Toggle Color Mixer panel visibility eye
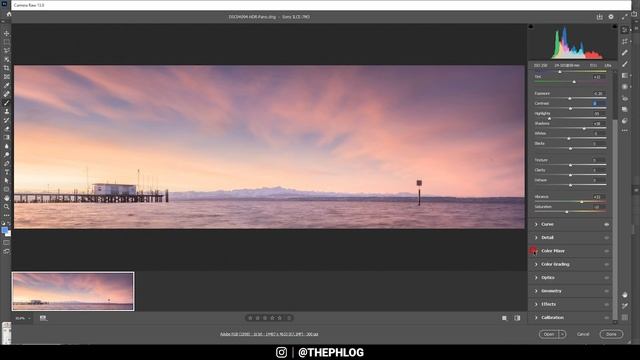Screen dimensions: 640x360 pos(607,251)
